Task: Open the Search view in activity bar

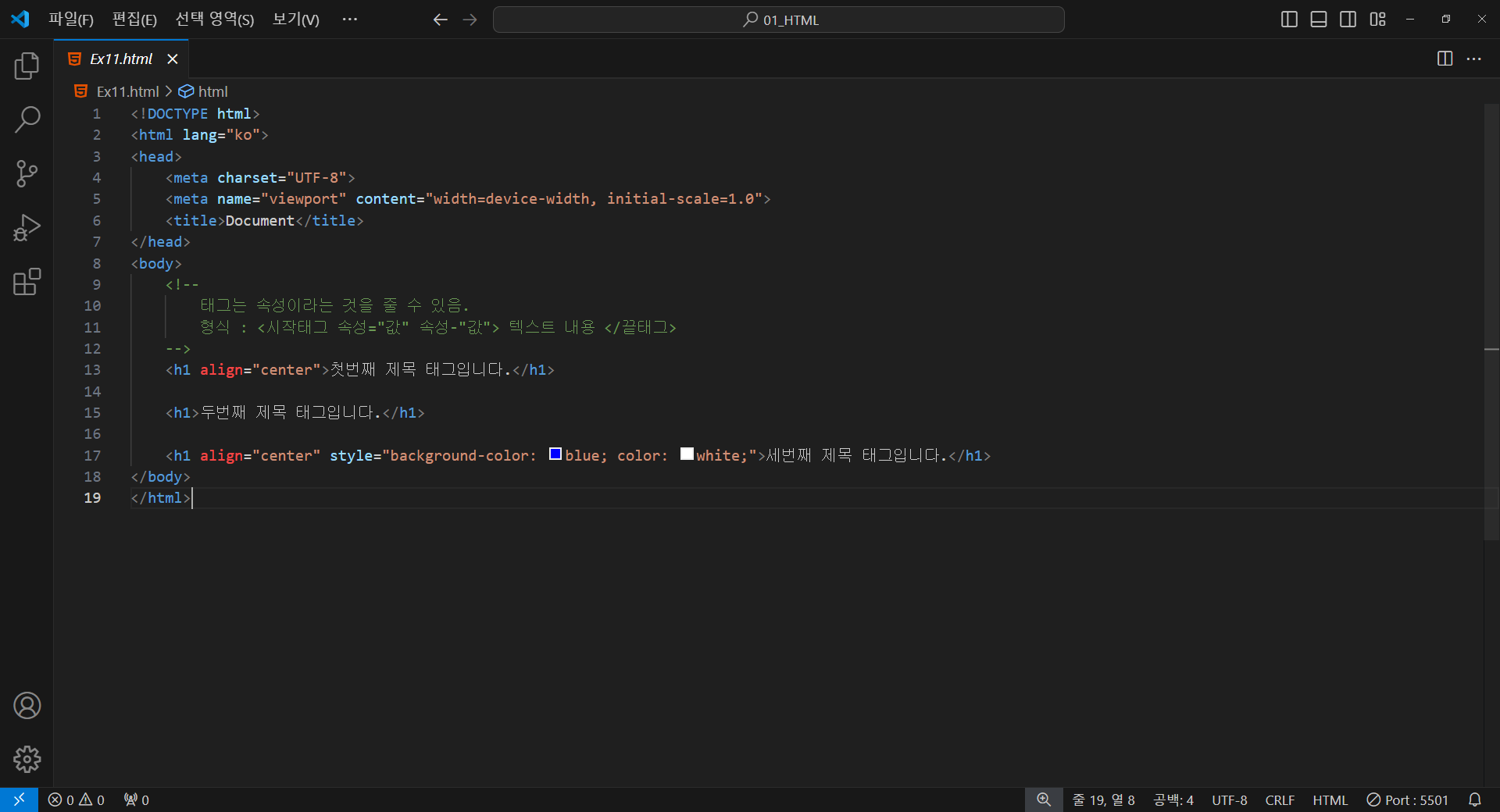Action: click(x=27, y=120)
